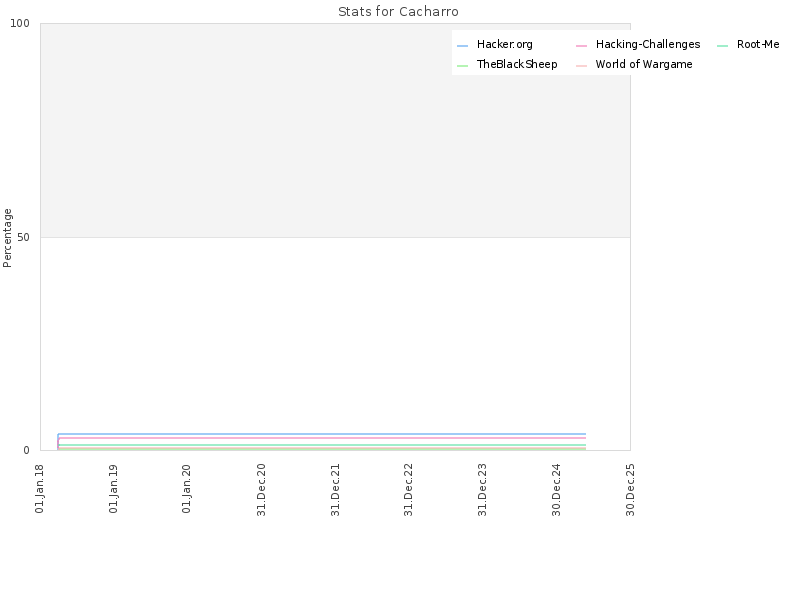Viewport: 800px width, 600px height.
Task: Click the 01.Jan.20 x-axis date label
Action: pyautogui.click(x=187, y=489)
